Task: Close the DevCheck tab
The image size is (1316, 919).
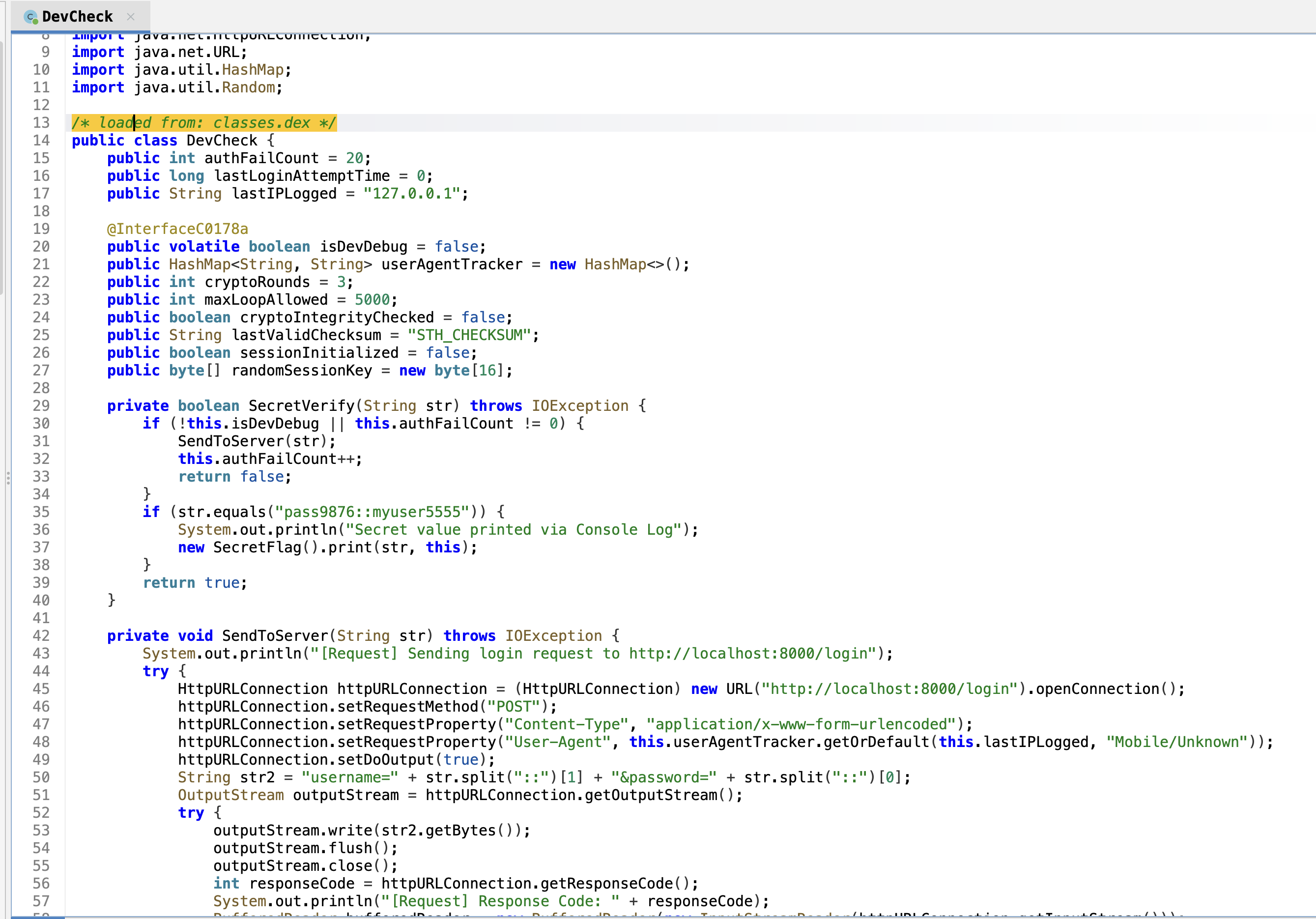Action: 131,17
